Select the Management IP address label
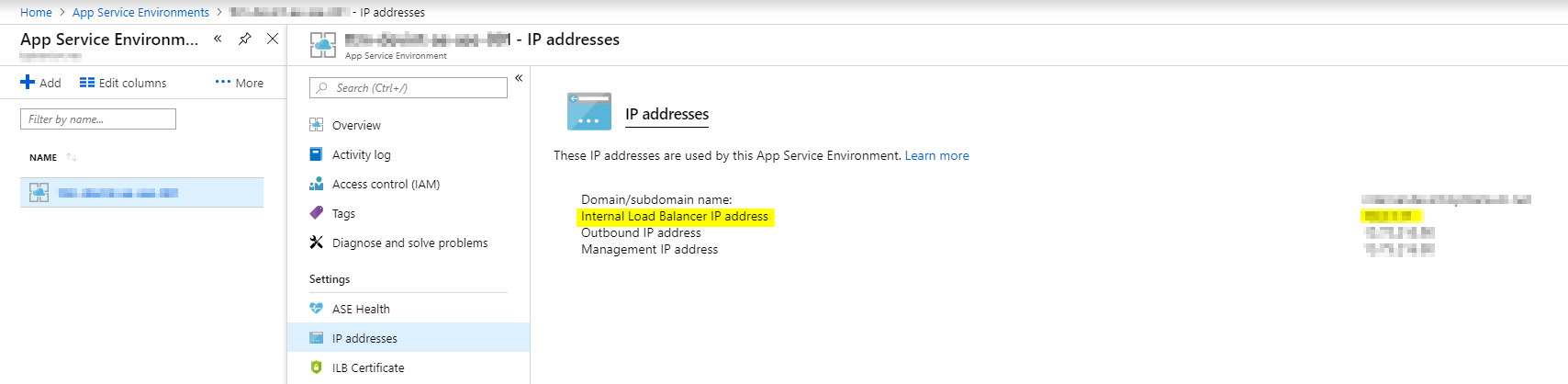 tap(649, 249)
